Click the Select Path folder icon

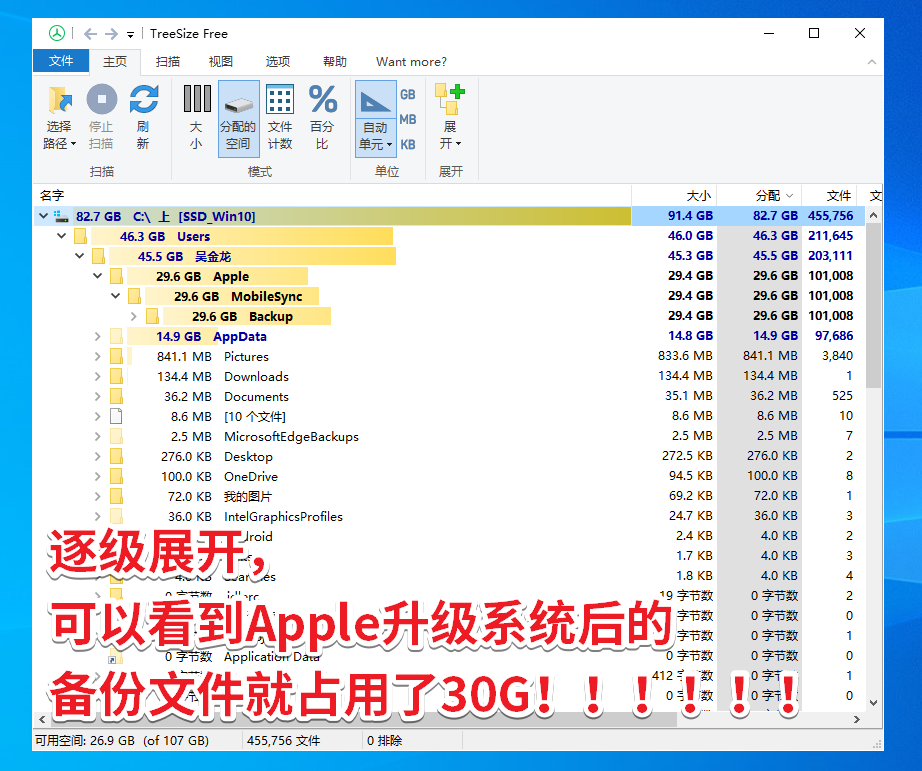pyautogui.click(x=59, y=99)
